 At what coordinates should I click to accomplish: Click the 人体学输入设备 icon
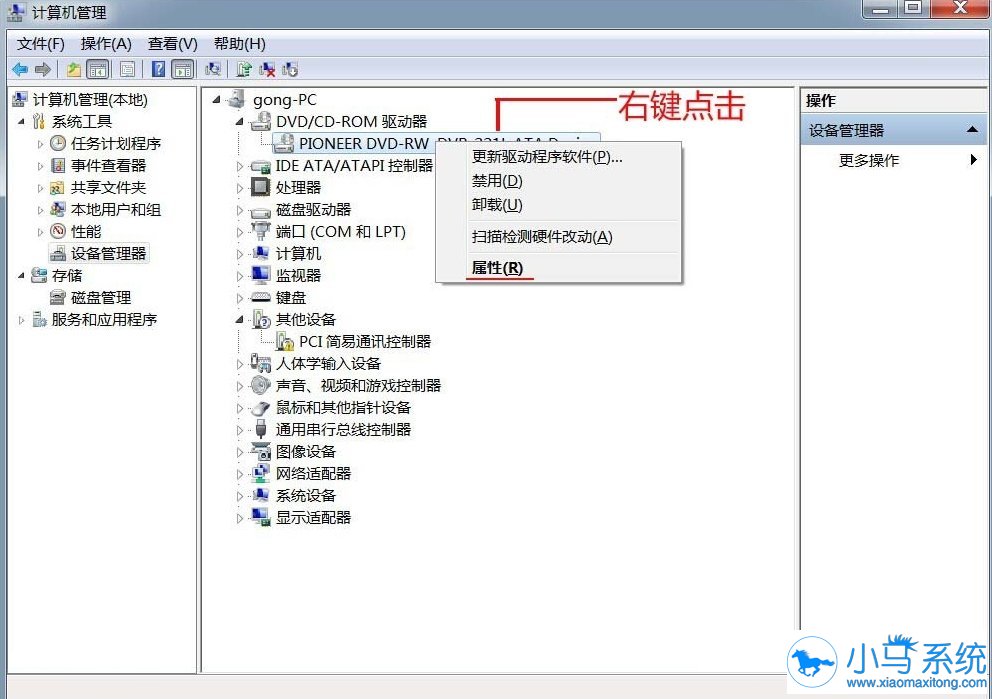pyautogui.click(x=261, y=363)
